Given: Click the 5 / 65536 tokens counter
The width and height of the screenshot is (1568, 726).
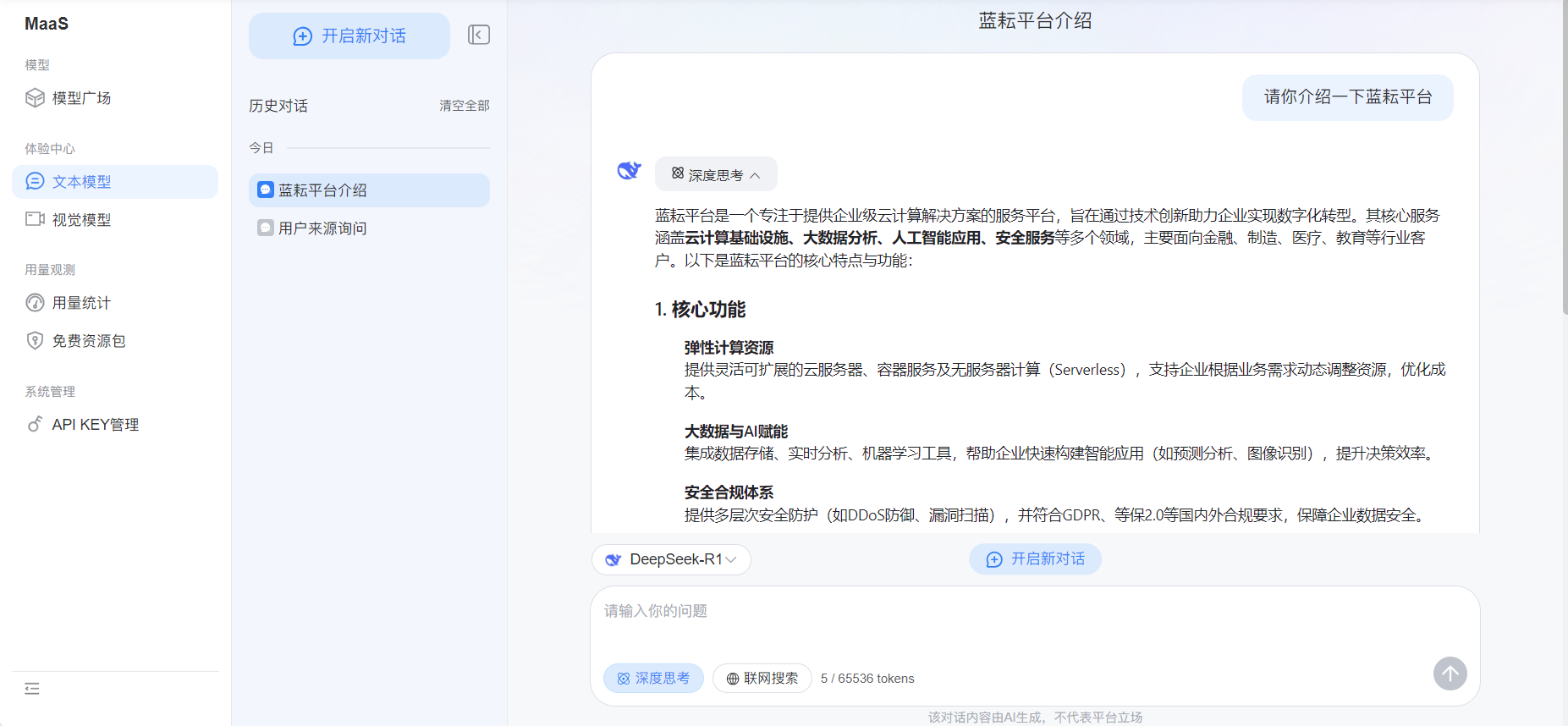Looking at the screenshot, I should pyautogui.click(x=867, y=679).
